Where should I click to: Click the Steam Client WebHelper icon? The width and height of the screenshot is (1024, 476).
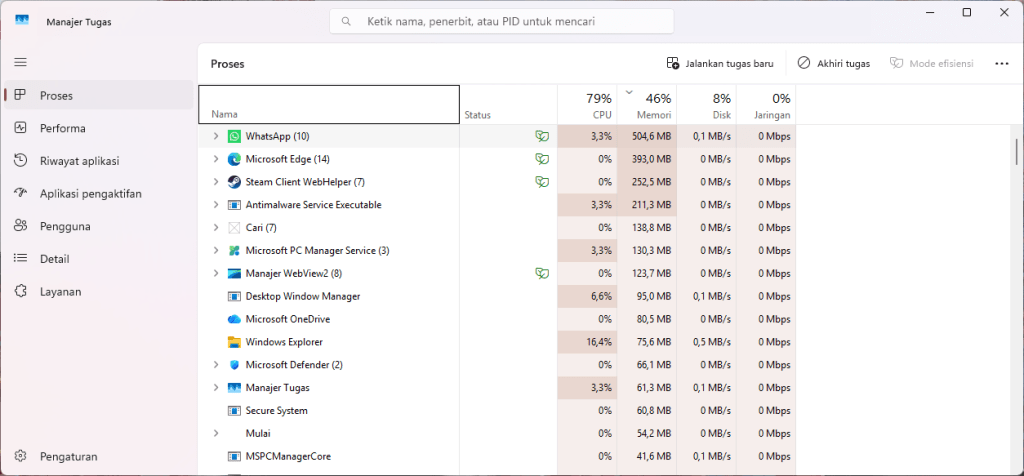pyautogui.click(x=234, y=182)
